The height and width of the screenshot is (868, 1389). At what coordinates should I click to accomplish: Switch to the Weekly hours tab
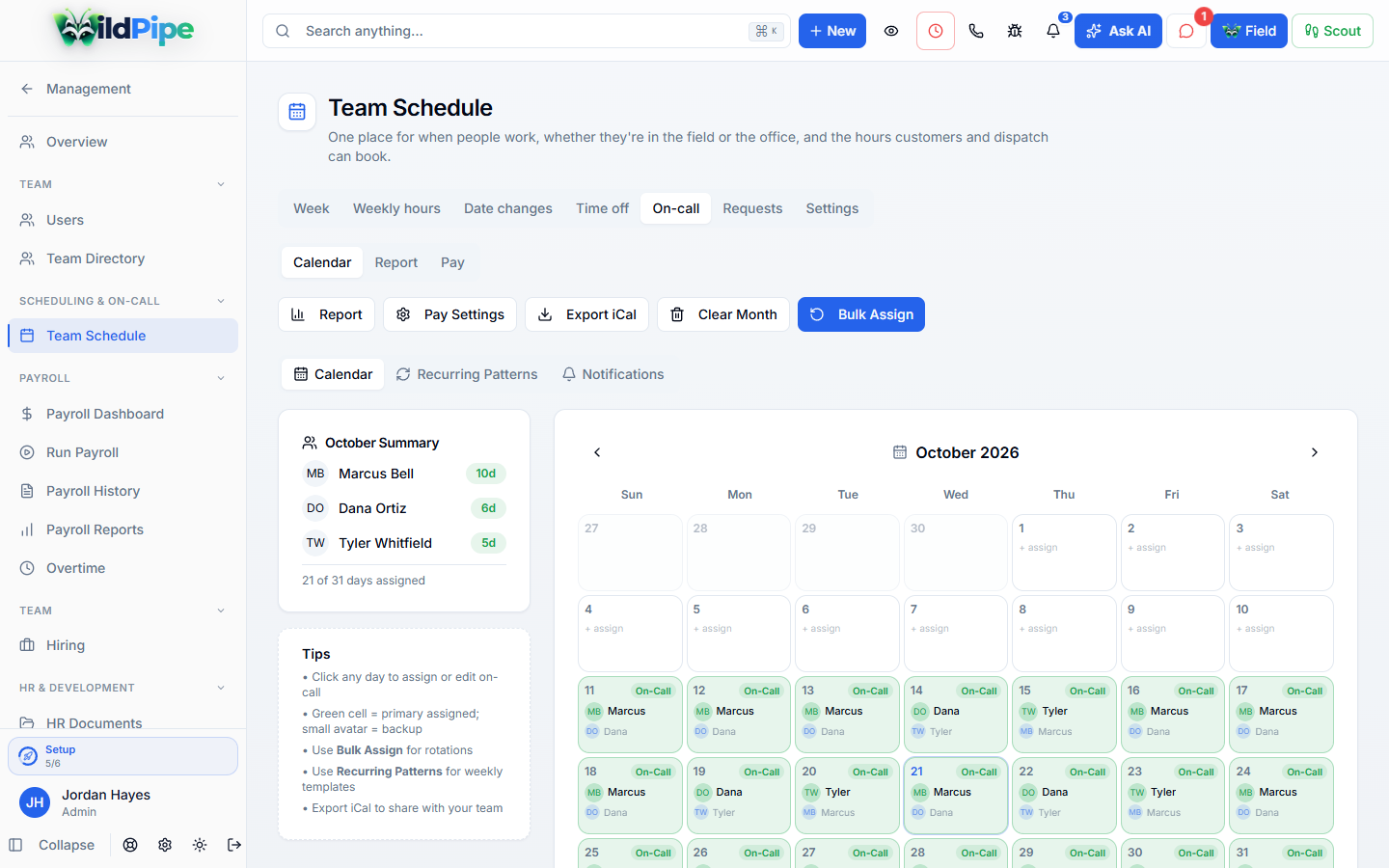[396, 208]
